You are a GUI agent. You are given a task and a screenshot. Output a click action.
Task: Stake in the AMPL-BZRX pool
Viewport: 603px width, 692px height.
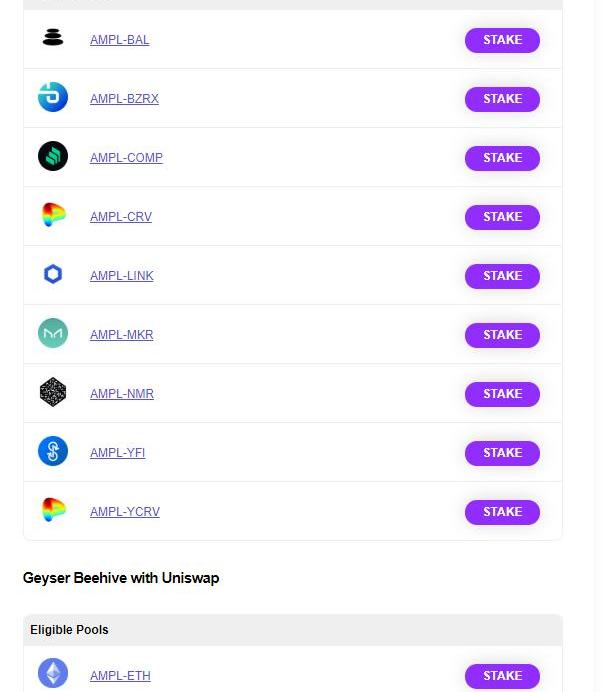(x=502, y=99)
